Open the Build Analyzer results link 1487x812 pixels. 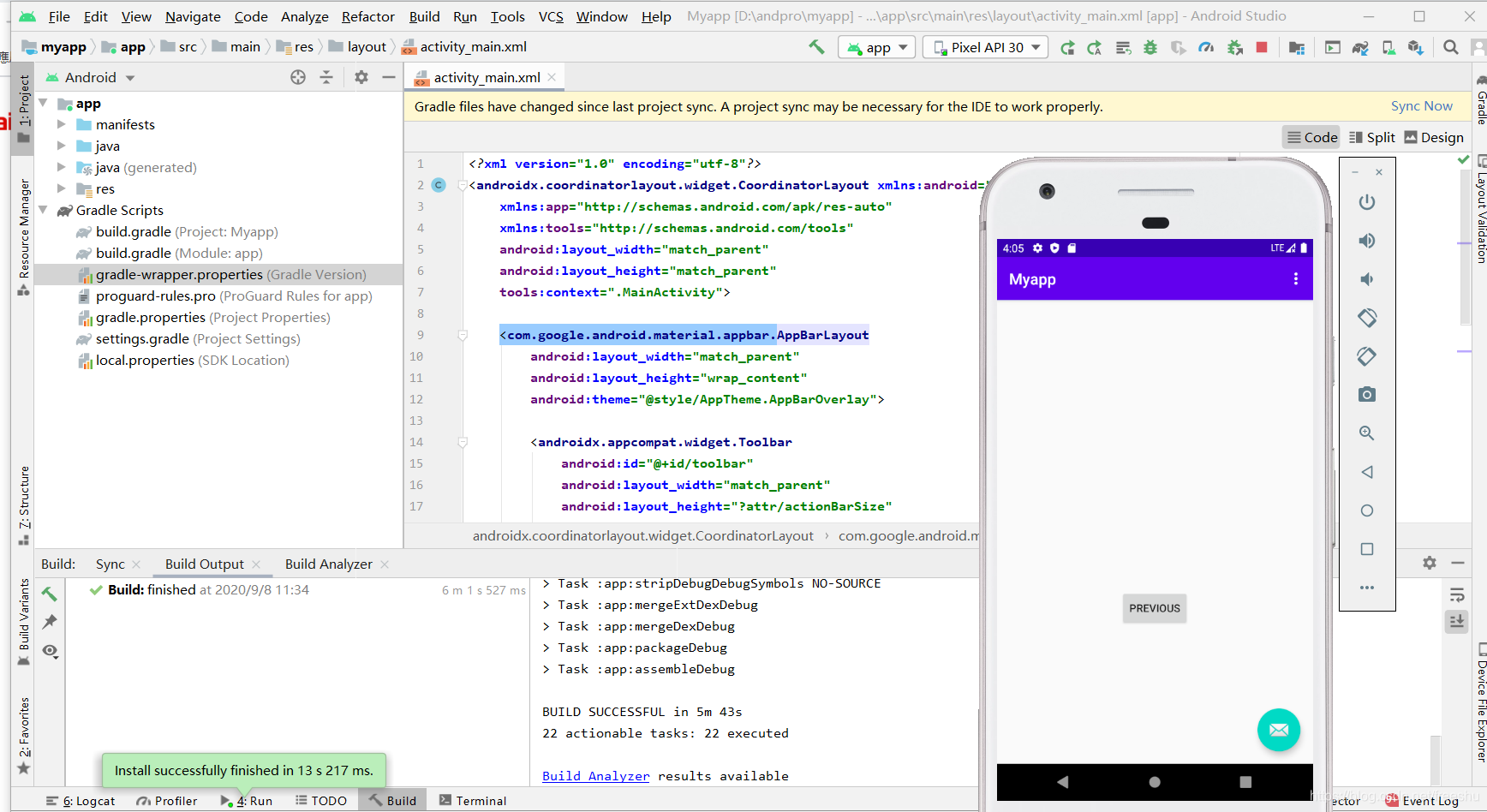click(x=595, y=776)
